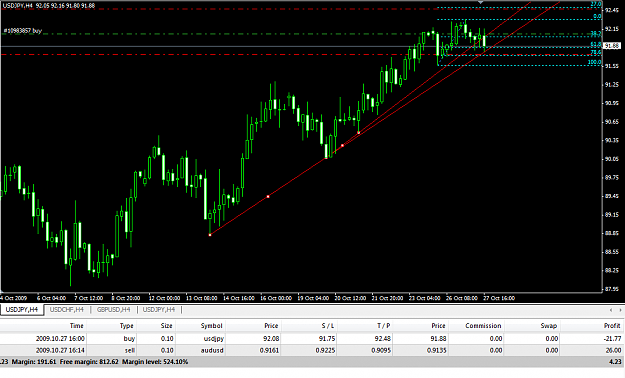Screen dimensions: 625x378
Task: Click the tab scroll left arrow
Action: point(611,310)
